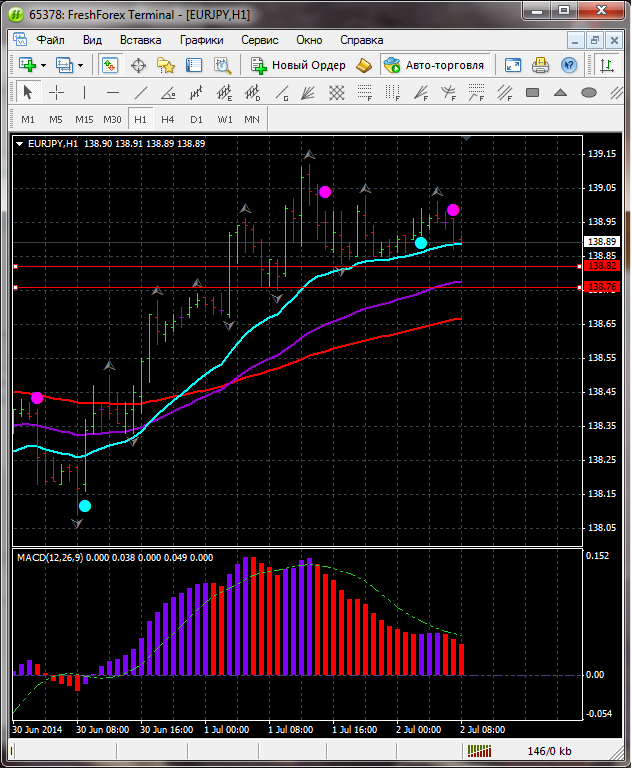This screenshot has height=768, width=632.
Task: Switch timeframe to M1
Action: coord(28,120)
